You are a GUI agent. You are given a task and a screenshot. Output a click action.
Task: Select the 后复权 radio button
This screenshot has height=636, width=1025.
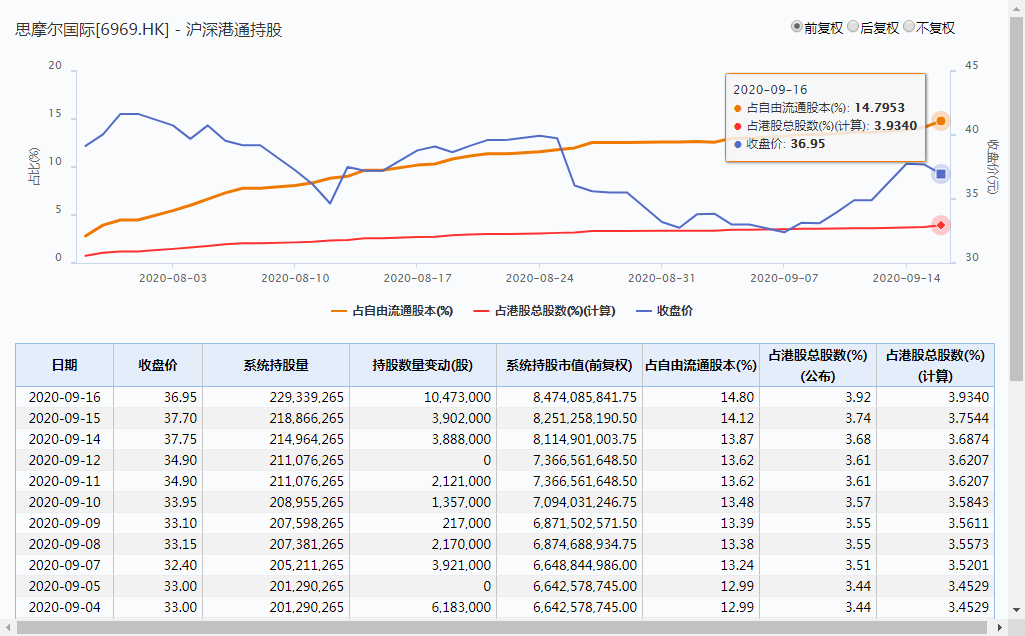853,27
